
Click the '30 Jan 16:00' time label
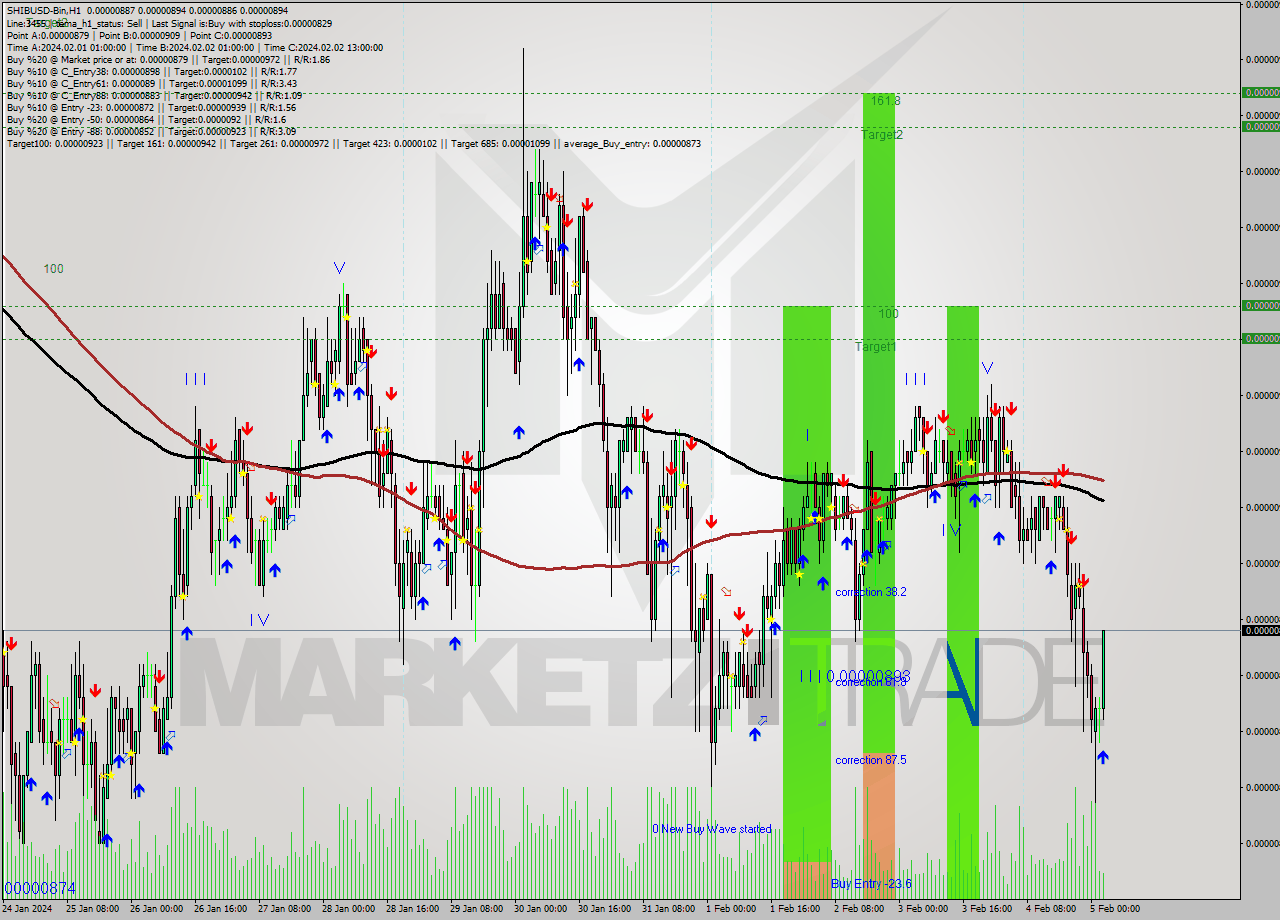click(605, 909)
